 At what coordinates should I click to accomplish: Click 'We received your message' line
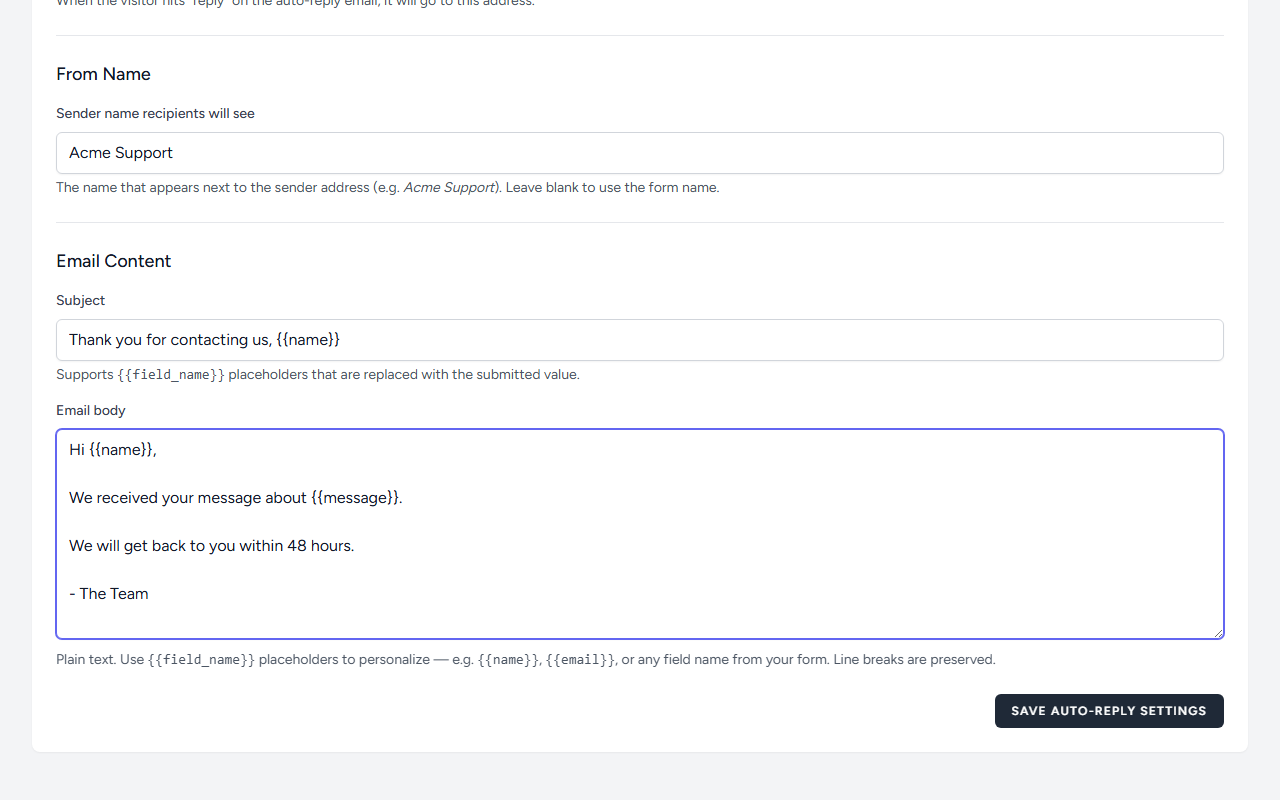(x=236, y=498)
